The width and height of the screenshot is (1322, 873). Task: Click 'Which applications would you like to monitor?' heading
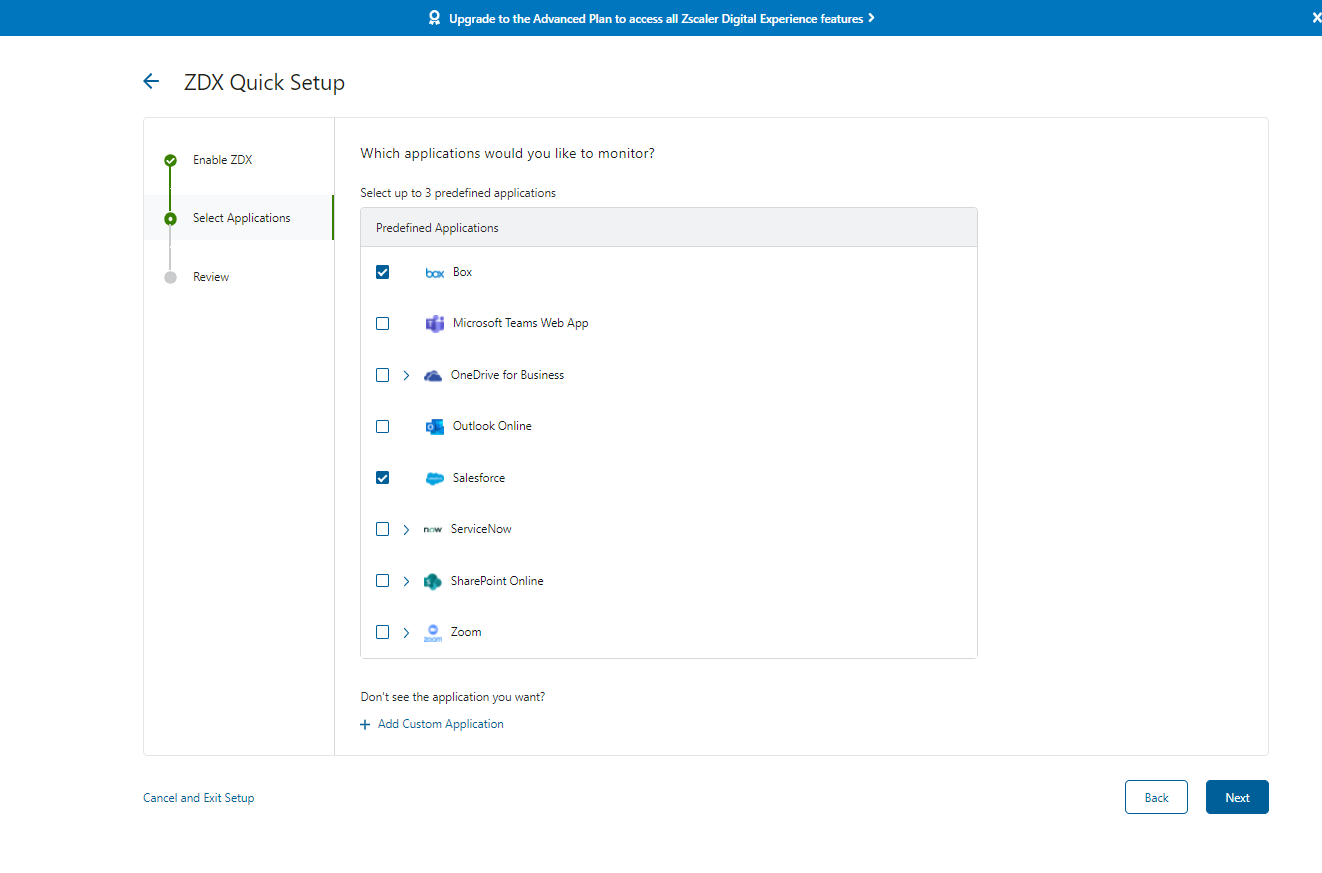point(508,154)
